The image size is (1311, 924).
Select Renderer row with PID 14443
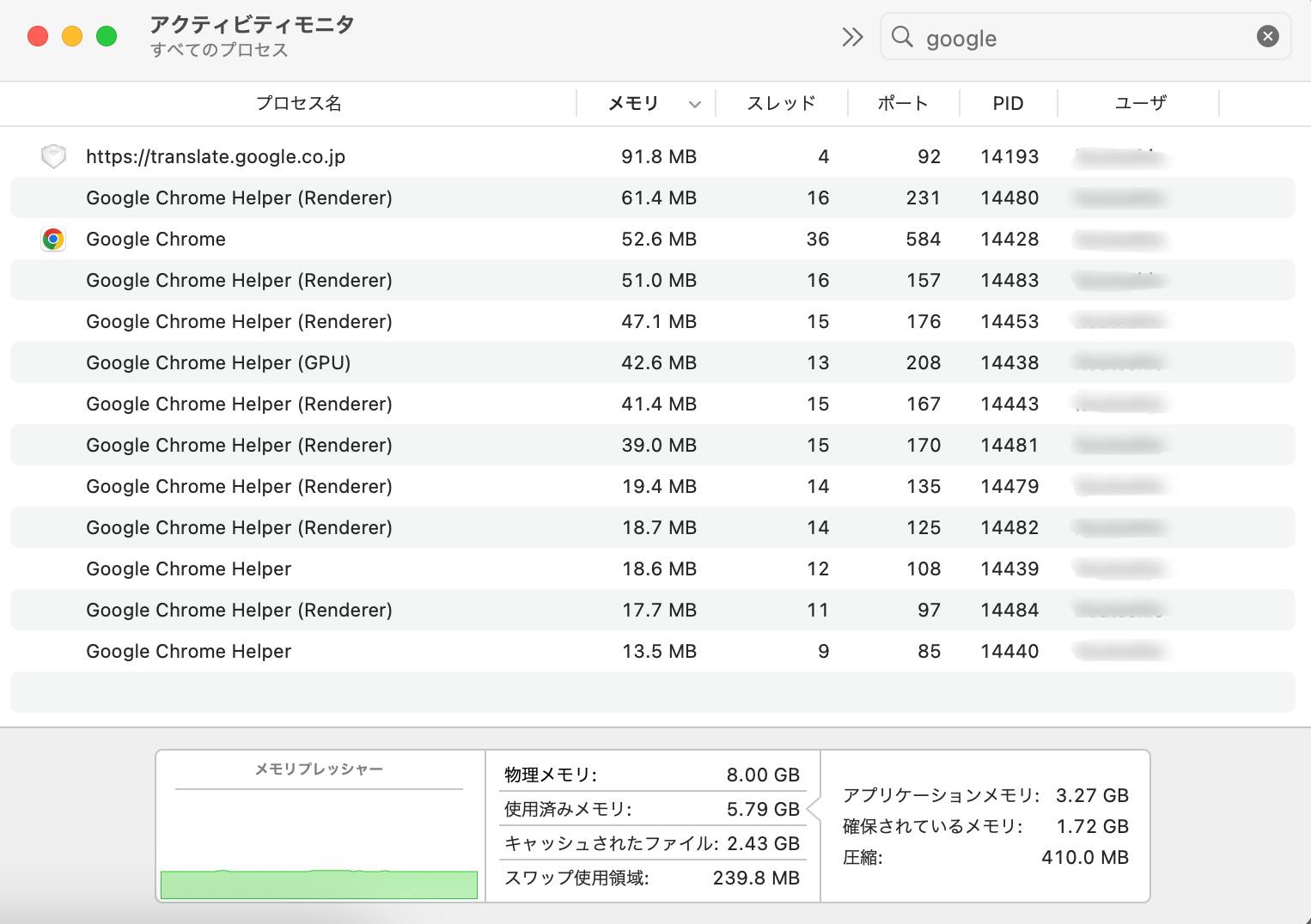coord(653,404)
